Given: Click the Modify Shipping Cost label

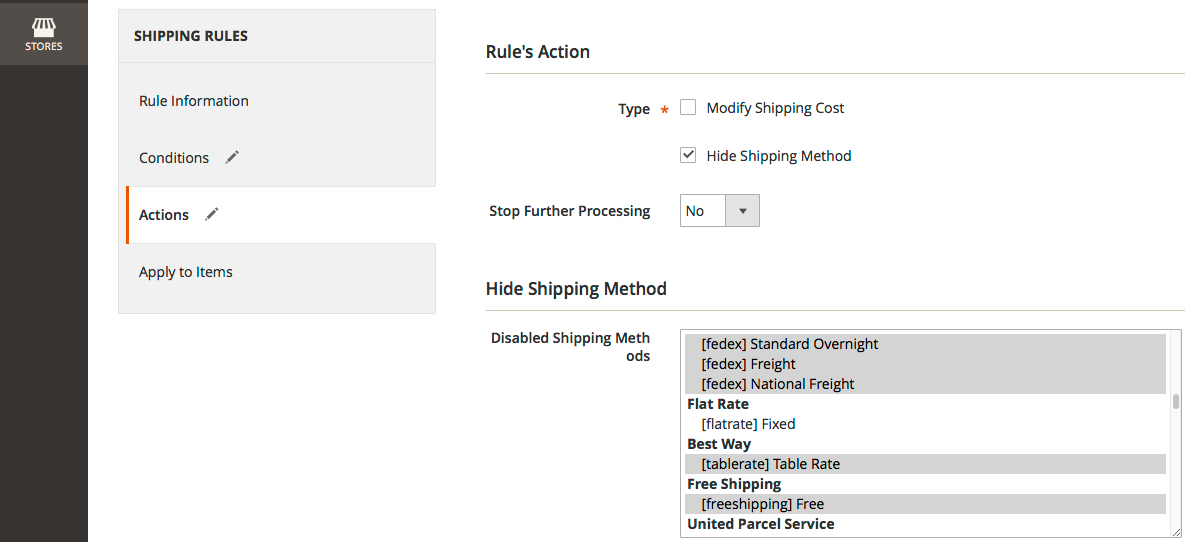Looking at the screenshot, I should [775, 108].
